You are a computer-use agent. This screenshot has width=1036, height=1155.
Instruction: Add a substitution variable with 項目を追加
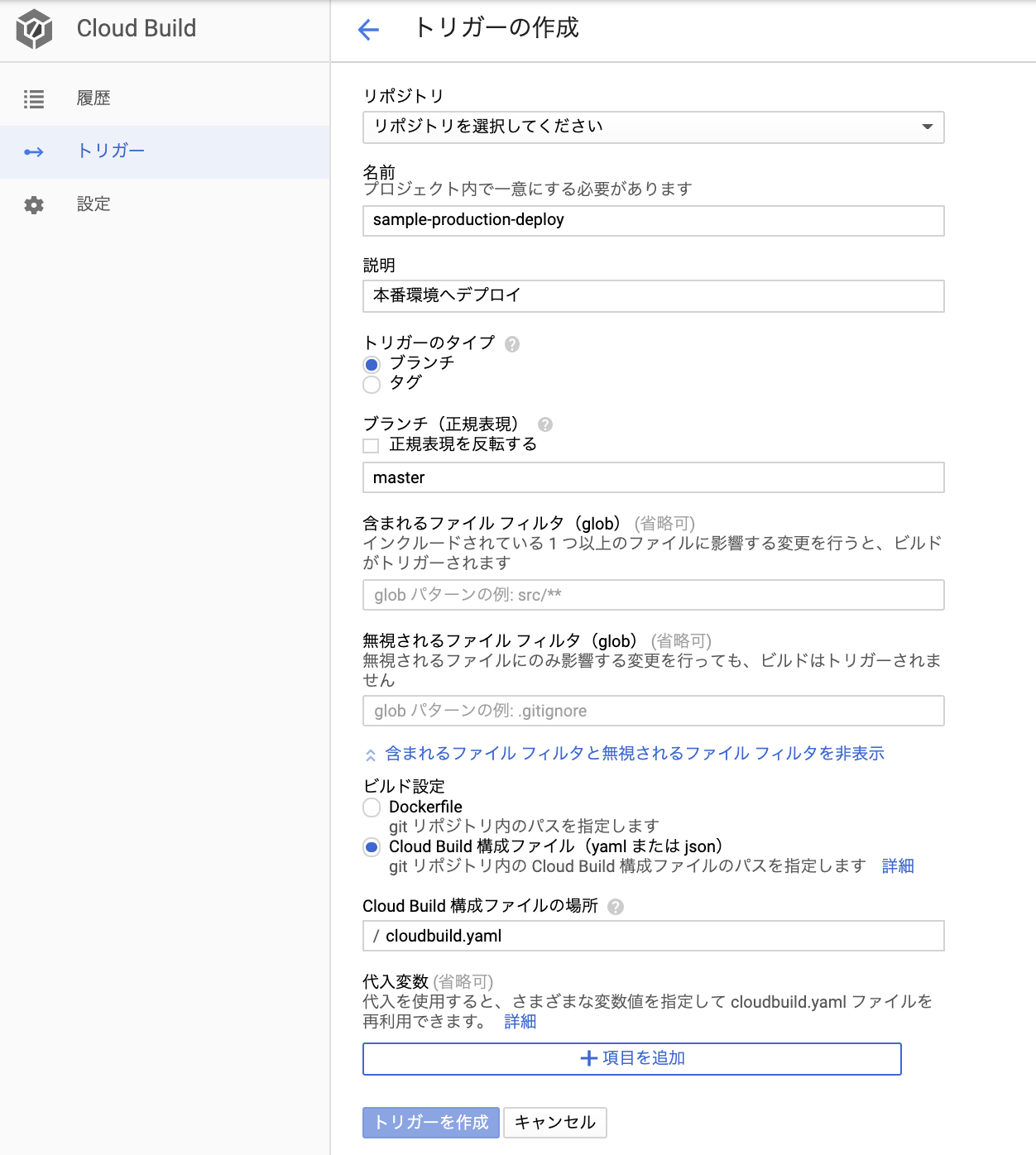tap(632, 1059)
